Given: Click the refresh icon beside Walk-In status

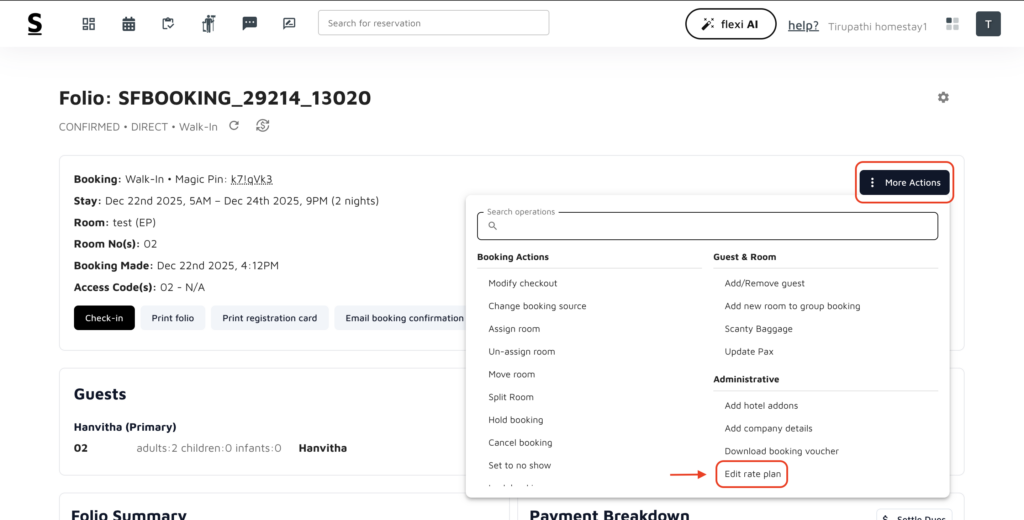Looking at the screenshot, I should pyautogui.click(x=234, y=126).
